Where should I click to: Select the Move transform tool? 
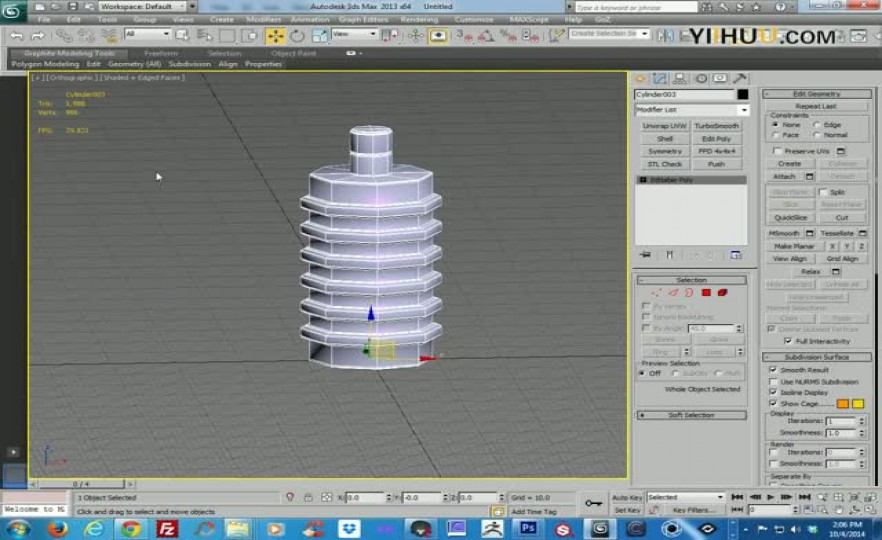pos(275,36)
